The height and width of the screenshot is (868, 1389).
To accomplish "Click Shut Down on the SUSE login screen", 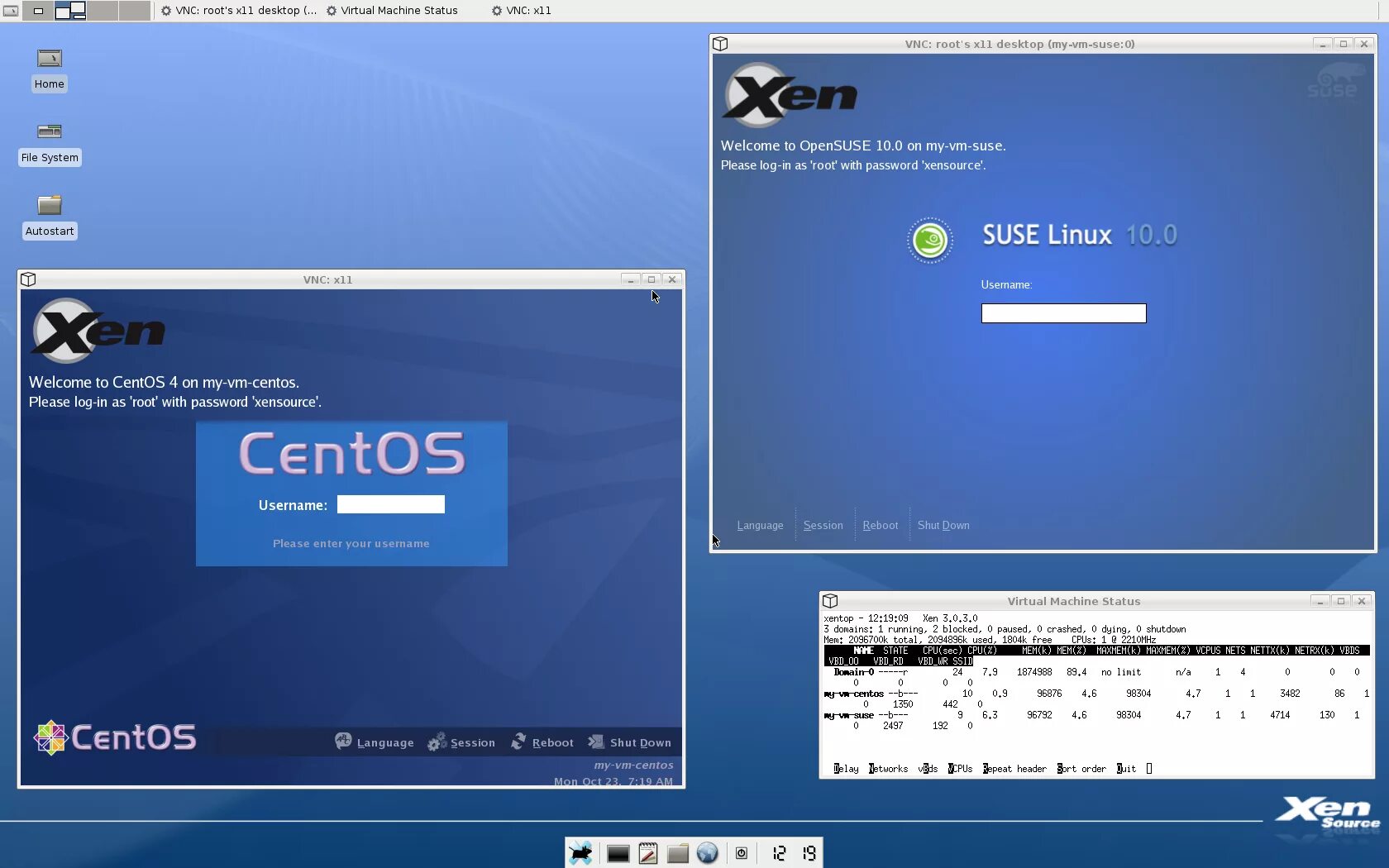I will click(943, 526).
